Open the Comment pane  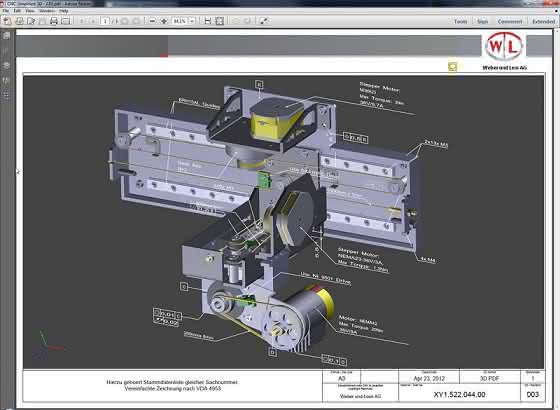tap(510, 21)
